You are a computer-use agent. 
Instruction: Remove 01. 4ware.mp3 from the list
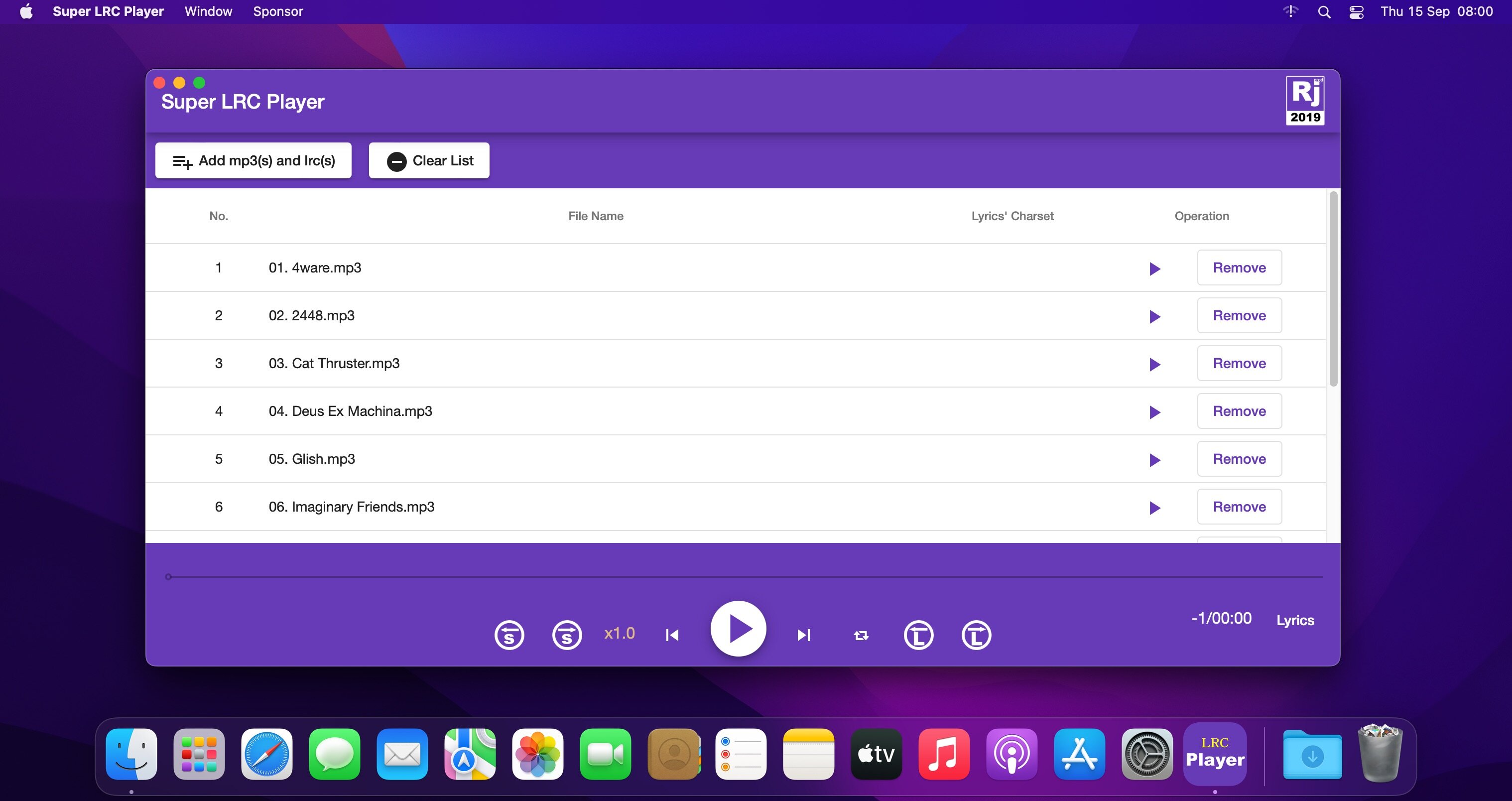(x=1239, y=268)
